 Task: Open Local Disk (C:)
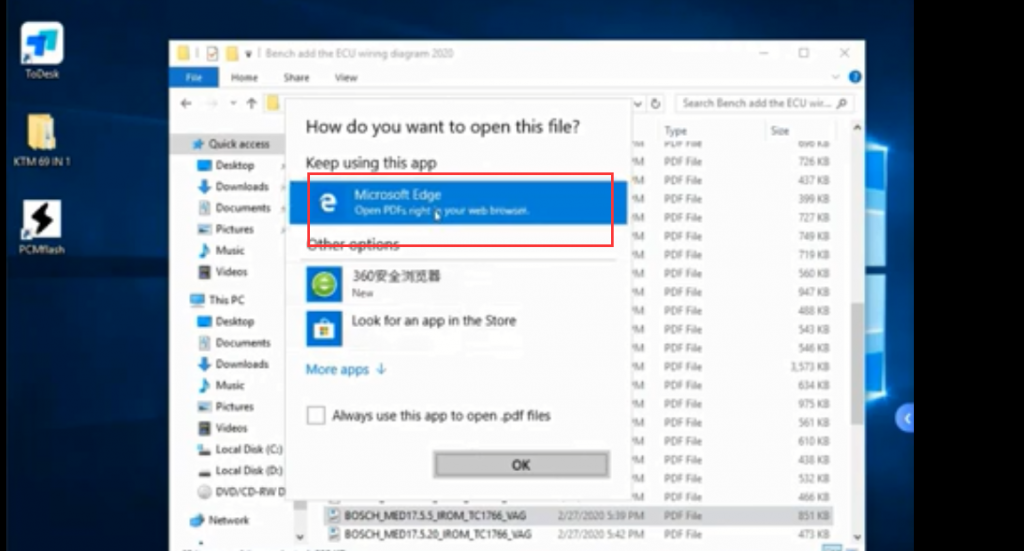[248, 449]
